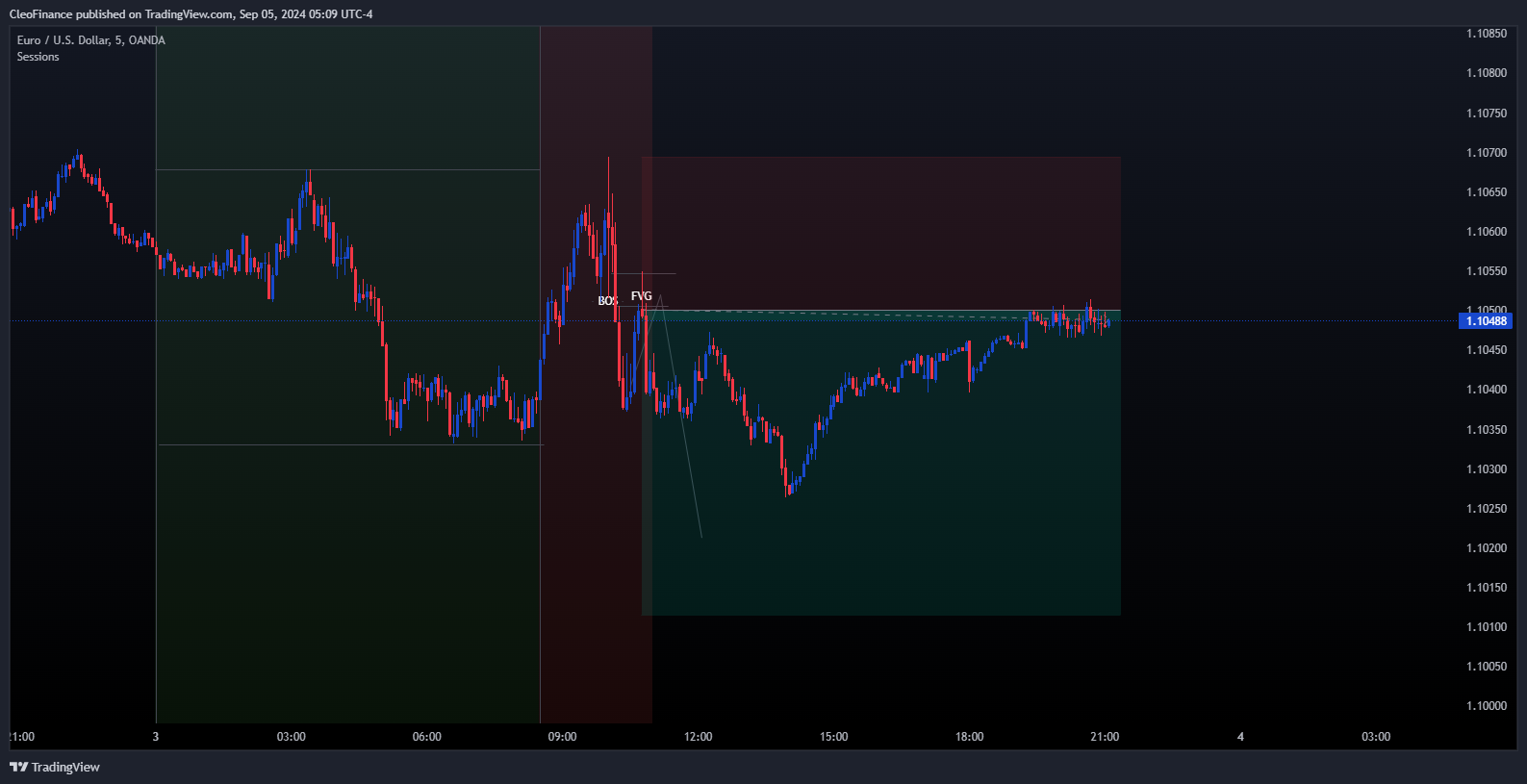Select the BOS annotation label on chart
Screen dimensions: 1527x784
pyautogui.click(x=607, y=301)
